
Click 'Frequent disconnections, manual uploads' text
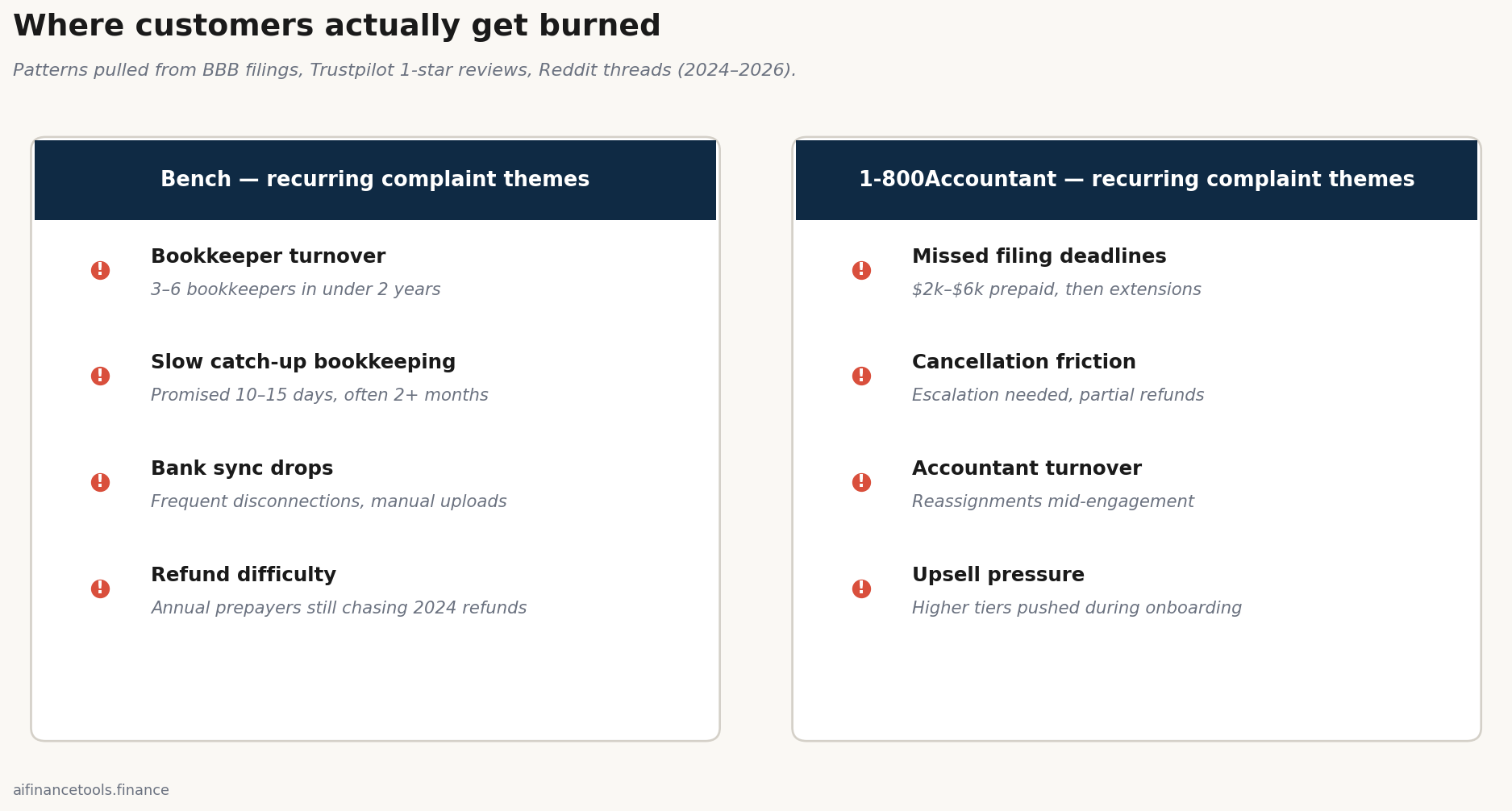(329, 502)
